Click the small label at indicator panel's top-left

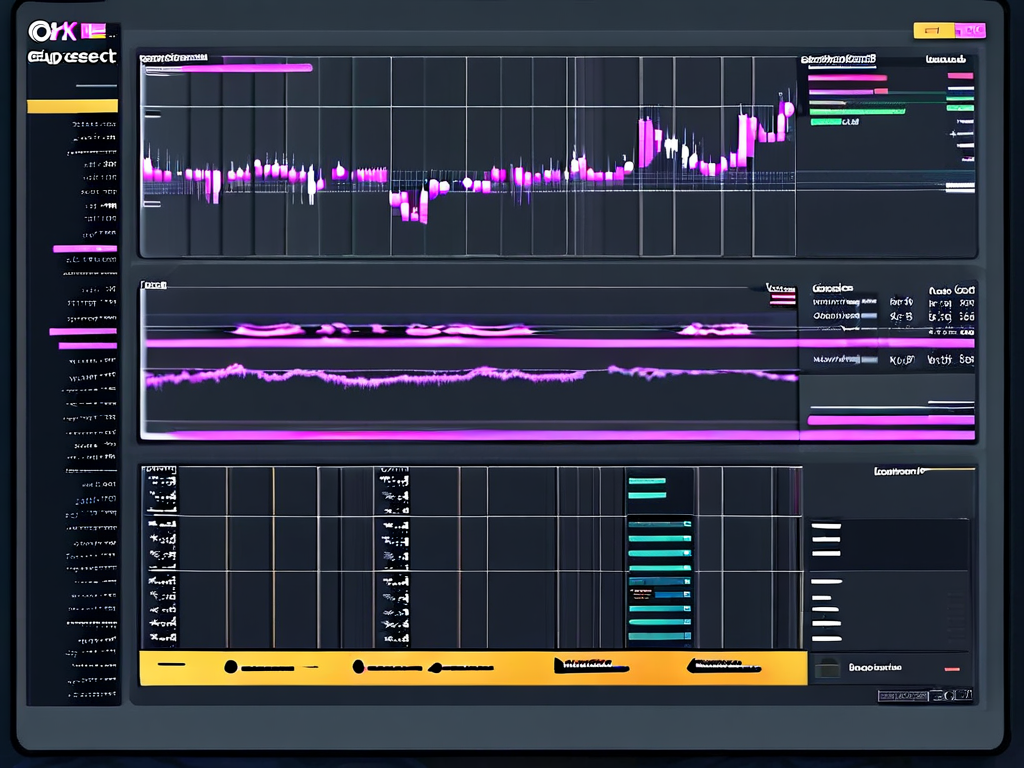[x=154, y=286]
